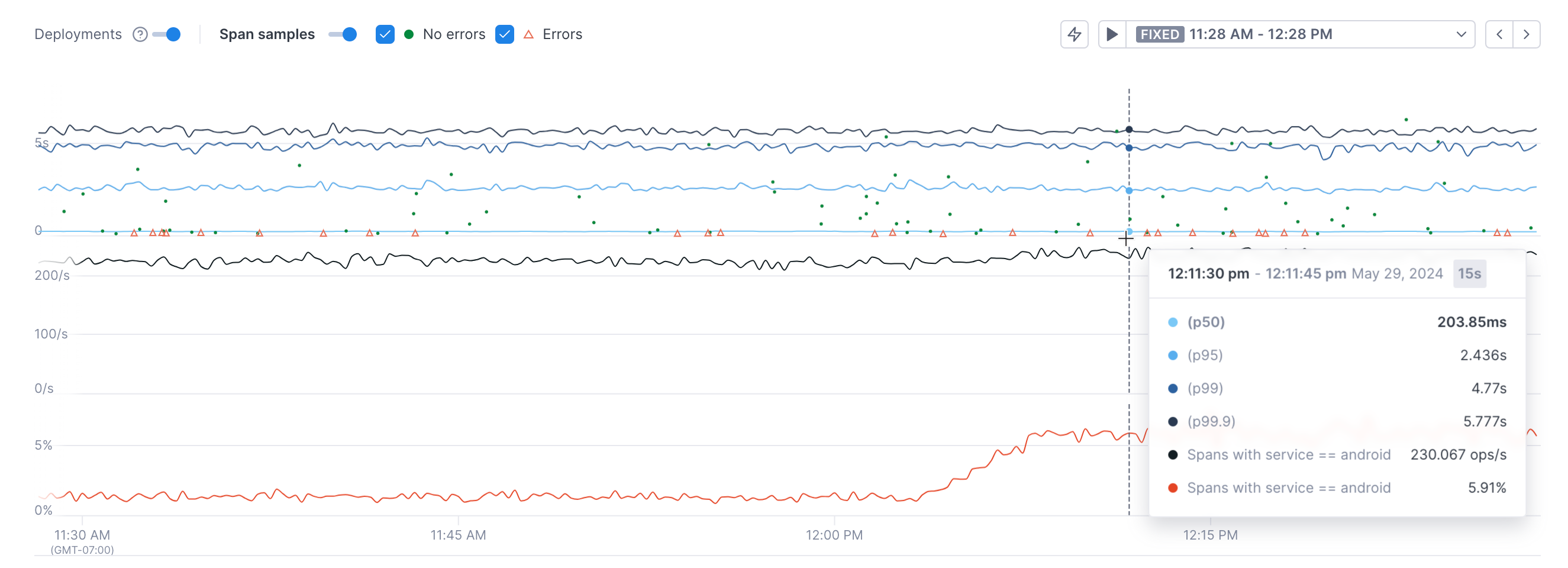Step back in time with the left chevron
1568x568 pixels.
pos(1499,34)
